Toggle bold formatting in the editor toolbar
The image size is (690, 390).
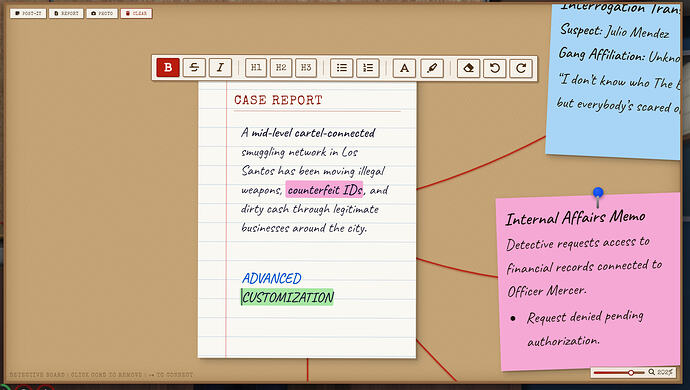168,68
